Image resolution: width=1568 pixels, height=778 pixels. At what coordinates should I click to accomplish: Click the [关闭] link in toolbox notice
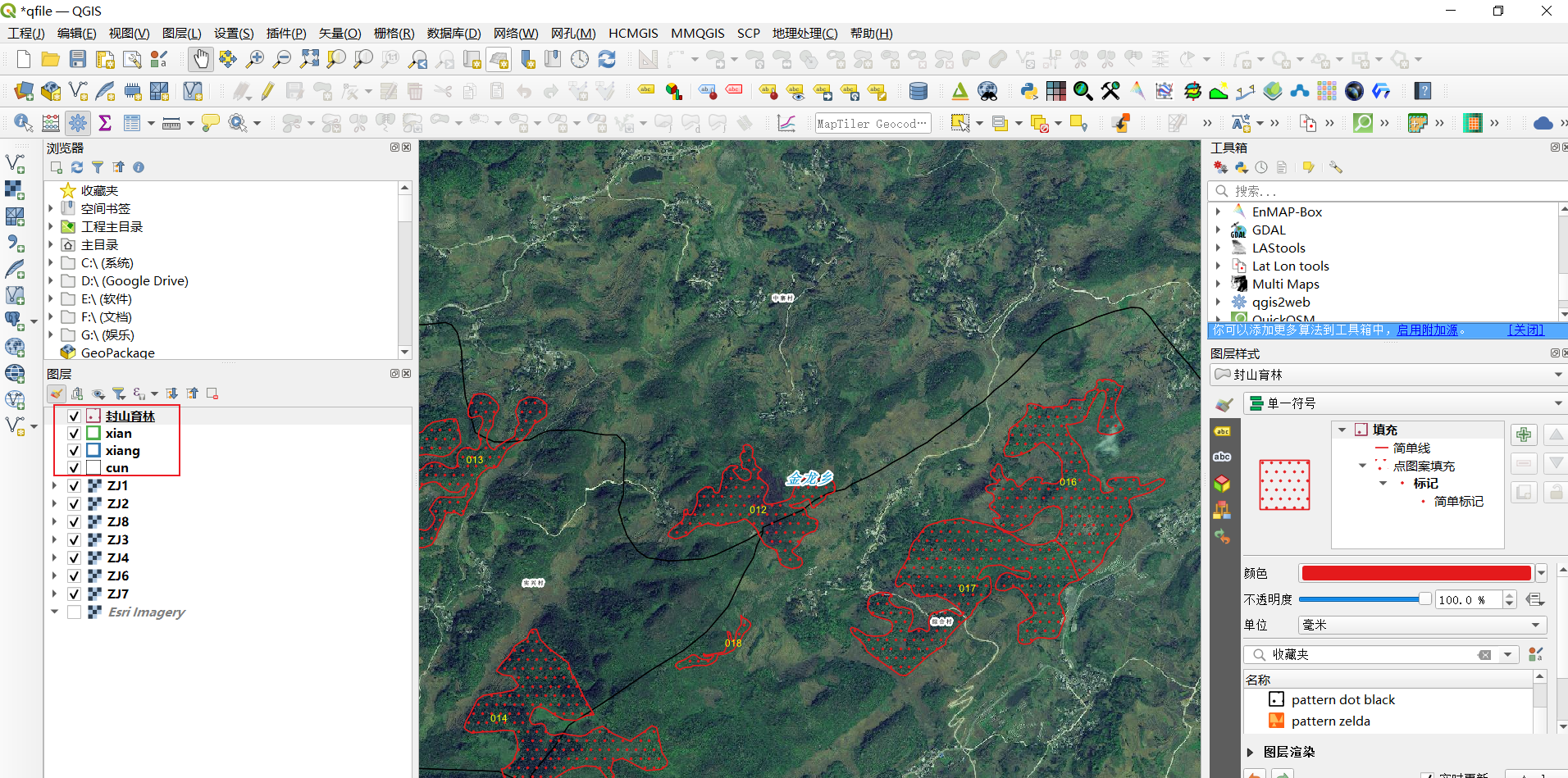[x=1525, y=330]
